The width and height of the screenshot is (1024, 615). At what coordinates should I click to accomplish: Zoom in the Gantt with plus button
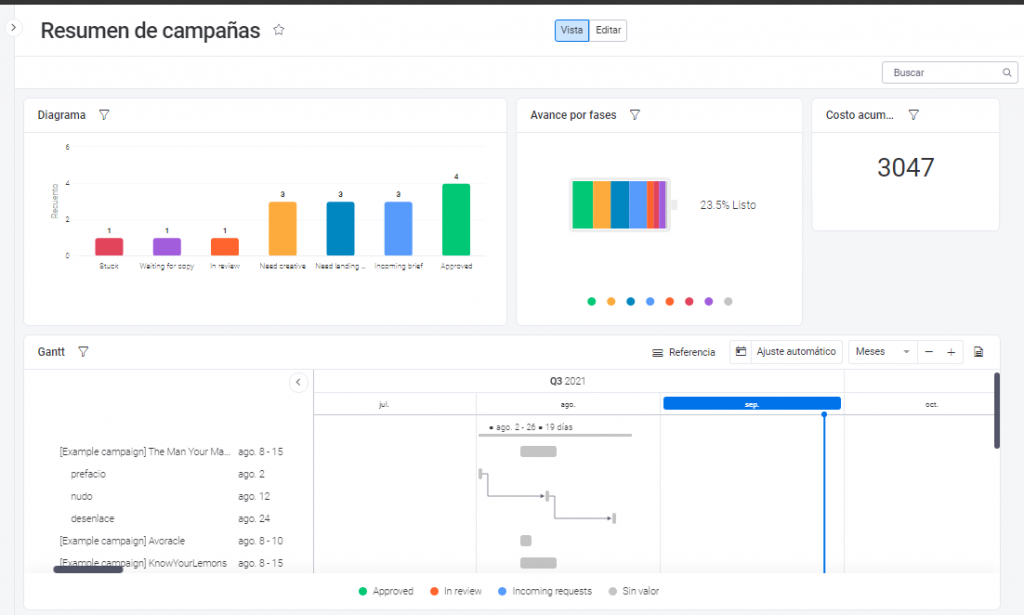pos(951,352)
